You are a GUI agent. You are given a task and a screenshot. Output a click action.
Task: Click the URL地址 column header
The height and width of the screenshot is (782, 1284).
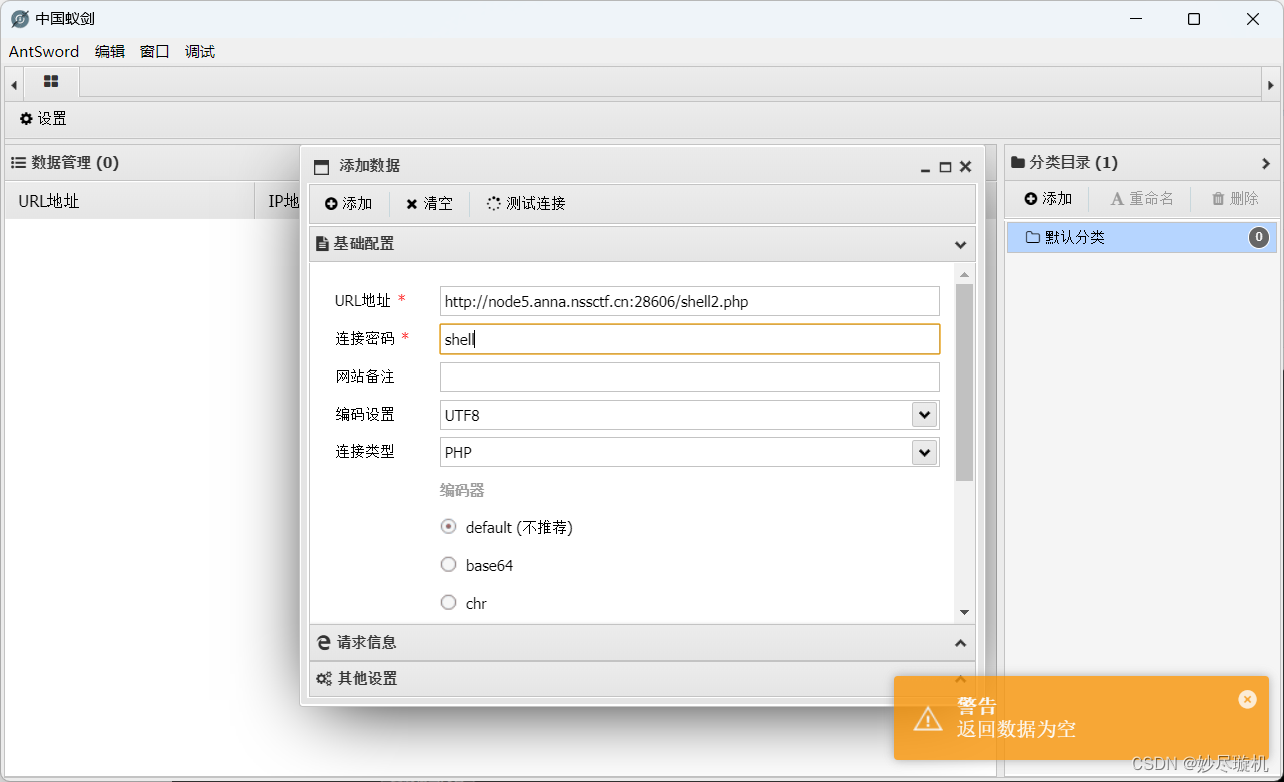click(x=130, y=201)
